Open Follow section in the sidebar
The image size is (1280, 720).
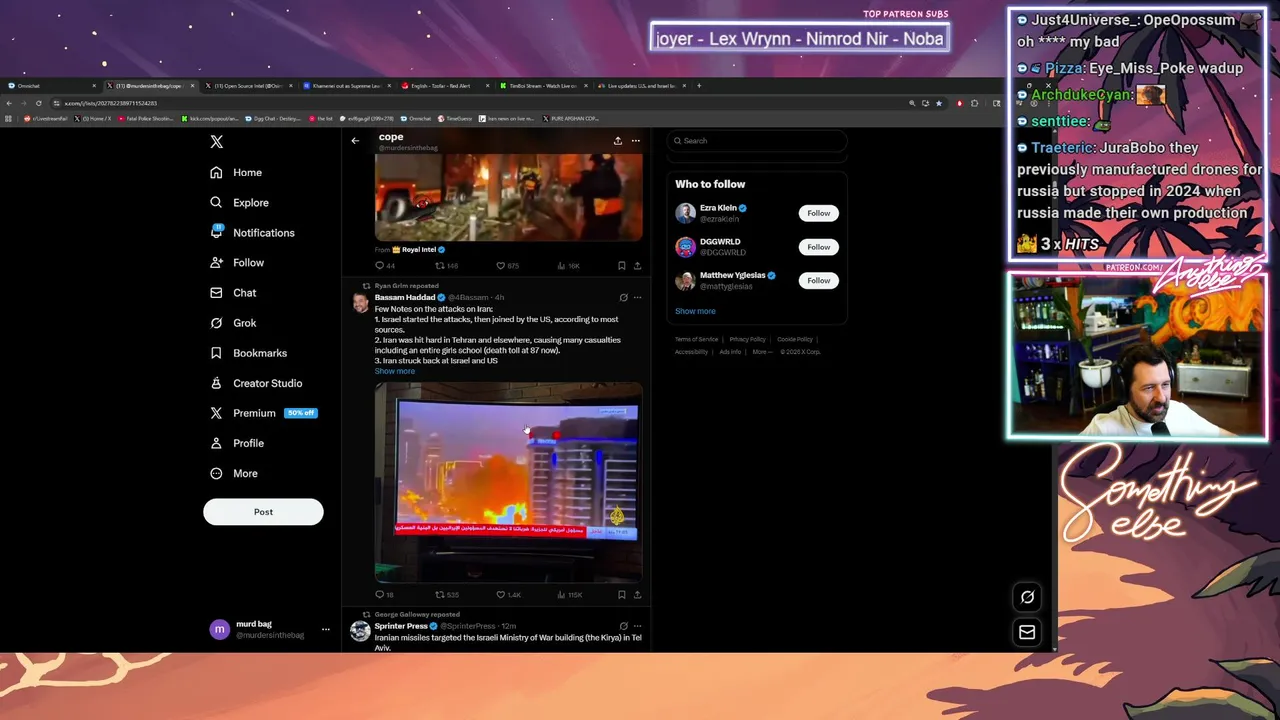(237, 263)
